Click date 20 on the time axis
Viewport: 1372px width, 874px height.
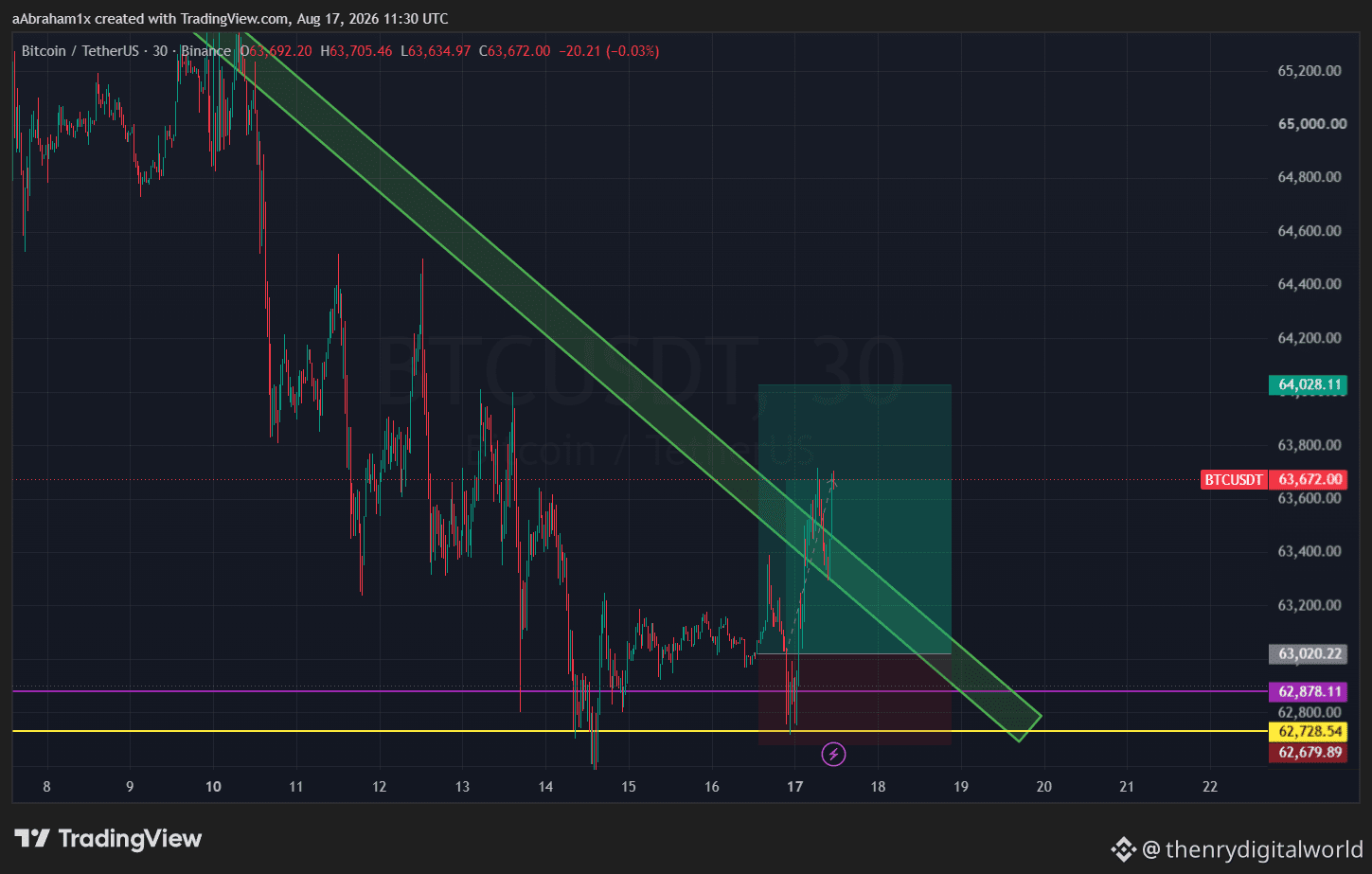[x=1044, y=787]
